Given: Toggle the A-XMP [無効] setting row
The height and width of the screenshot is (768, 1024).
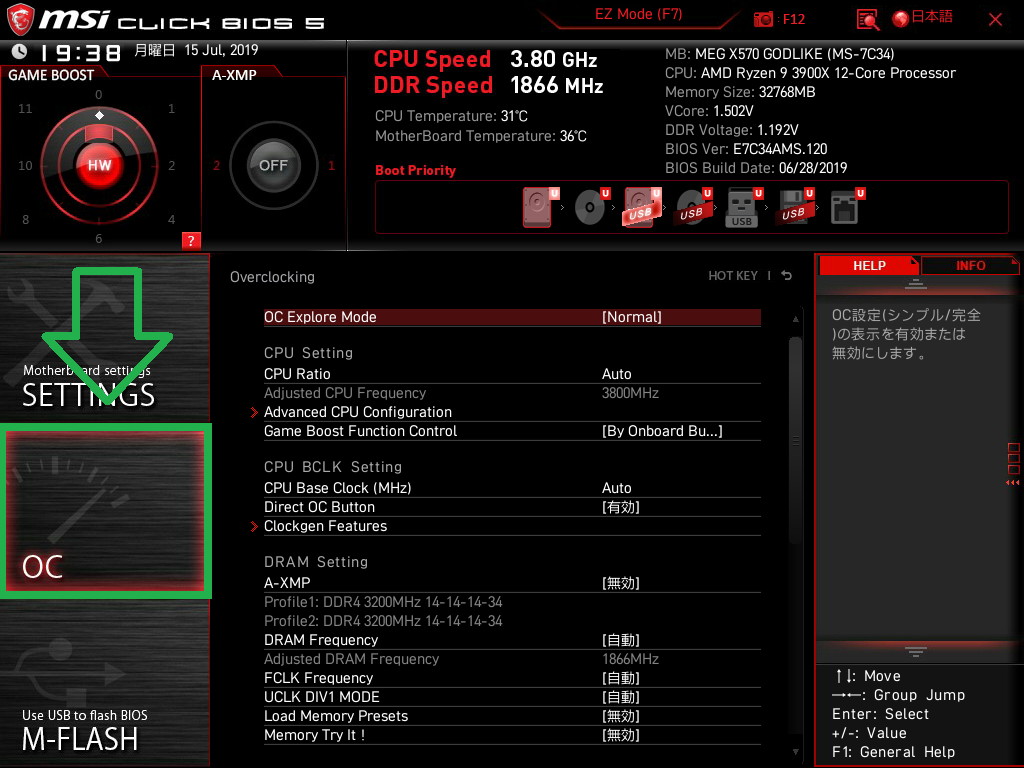Looking at the screenshot, I should 512,583.
